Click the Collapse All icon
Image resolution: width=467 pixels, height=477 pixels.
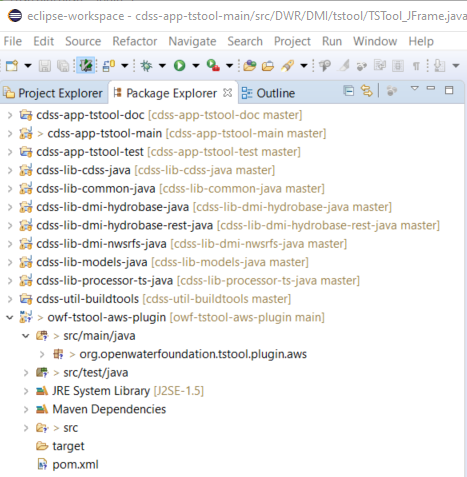point(348,91)
